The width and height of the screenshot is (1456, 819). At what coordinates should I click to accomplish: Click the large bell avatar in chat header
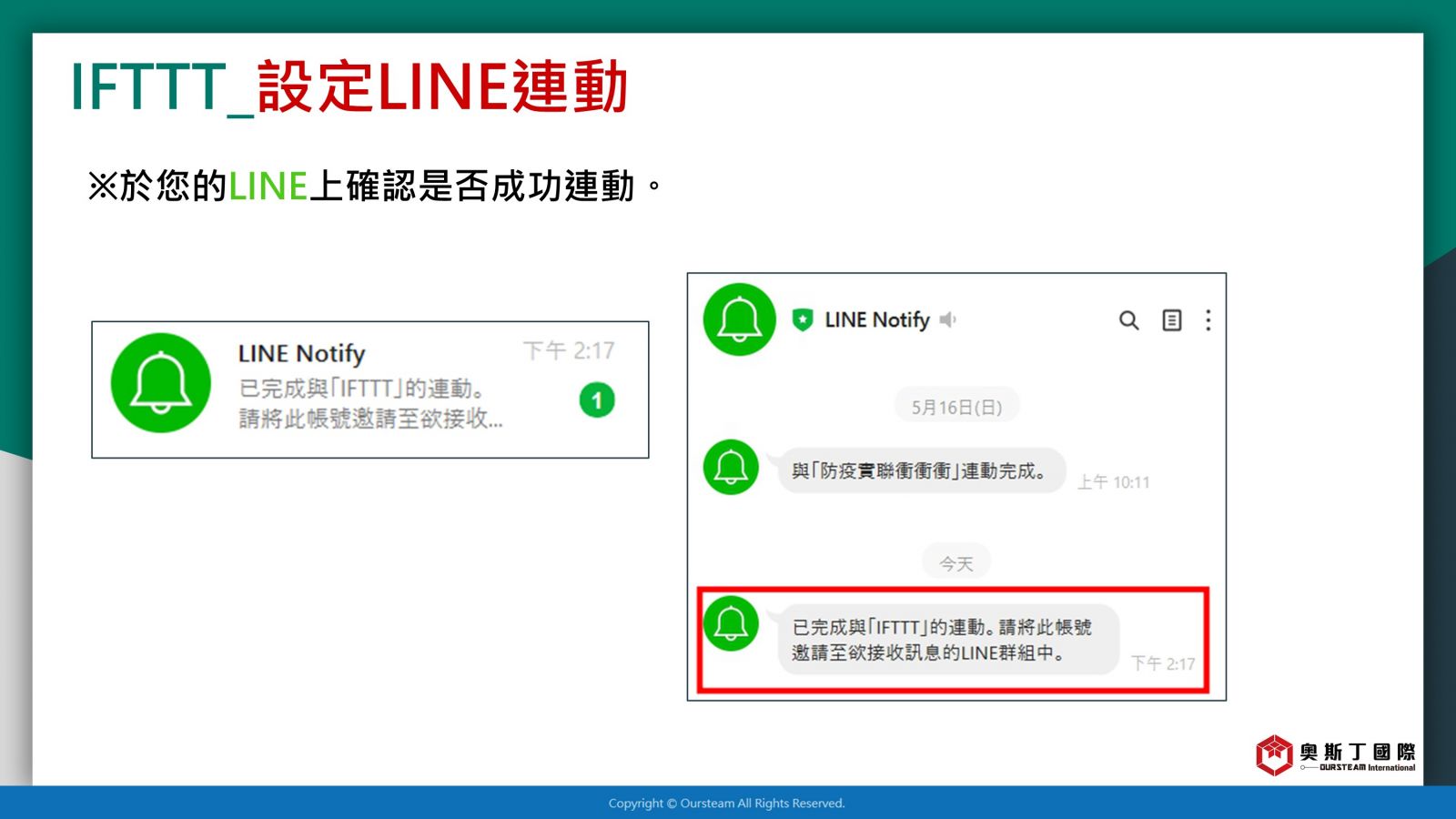click(x=740, y=319)
